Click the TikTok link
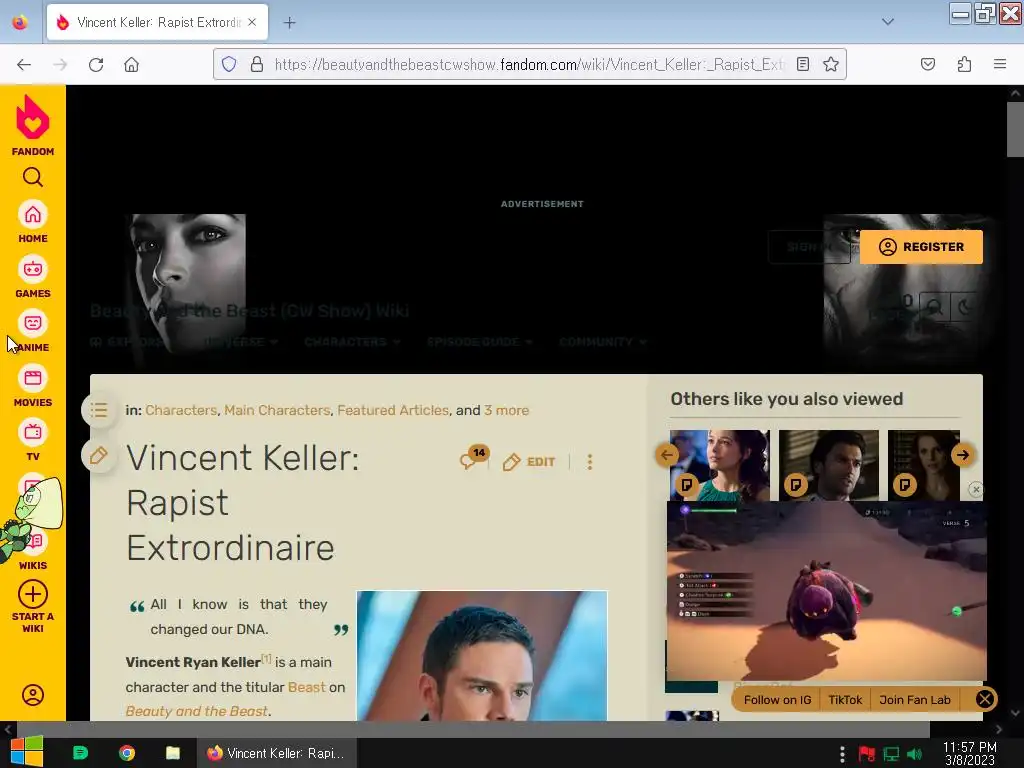Screen dimensions: 1024x768 (x=845, y=700)
